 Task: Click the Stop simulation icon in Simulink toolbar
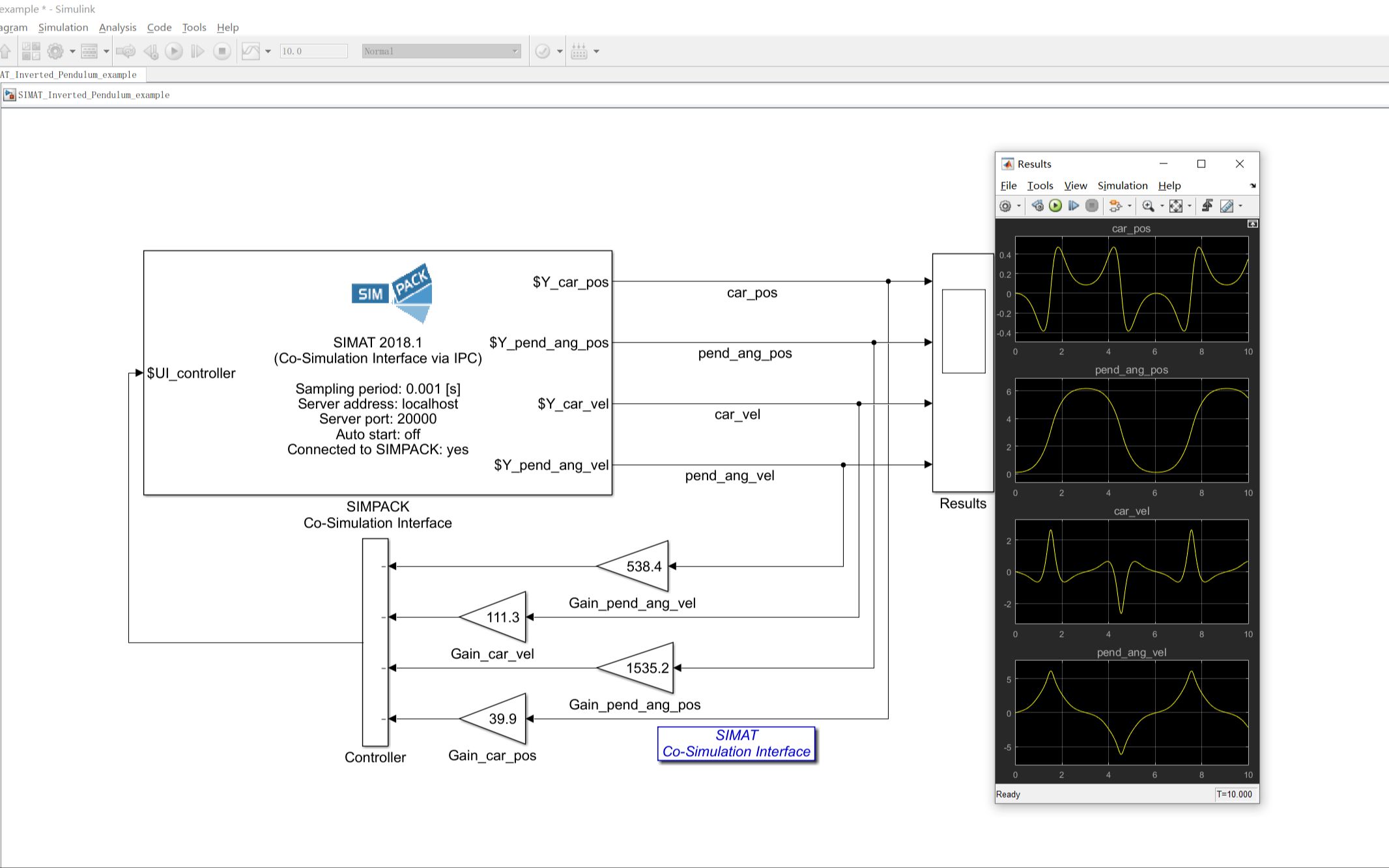tap(222, 51)
